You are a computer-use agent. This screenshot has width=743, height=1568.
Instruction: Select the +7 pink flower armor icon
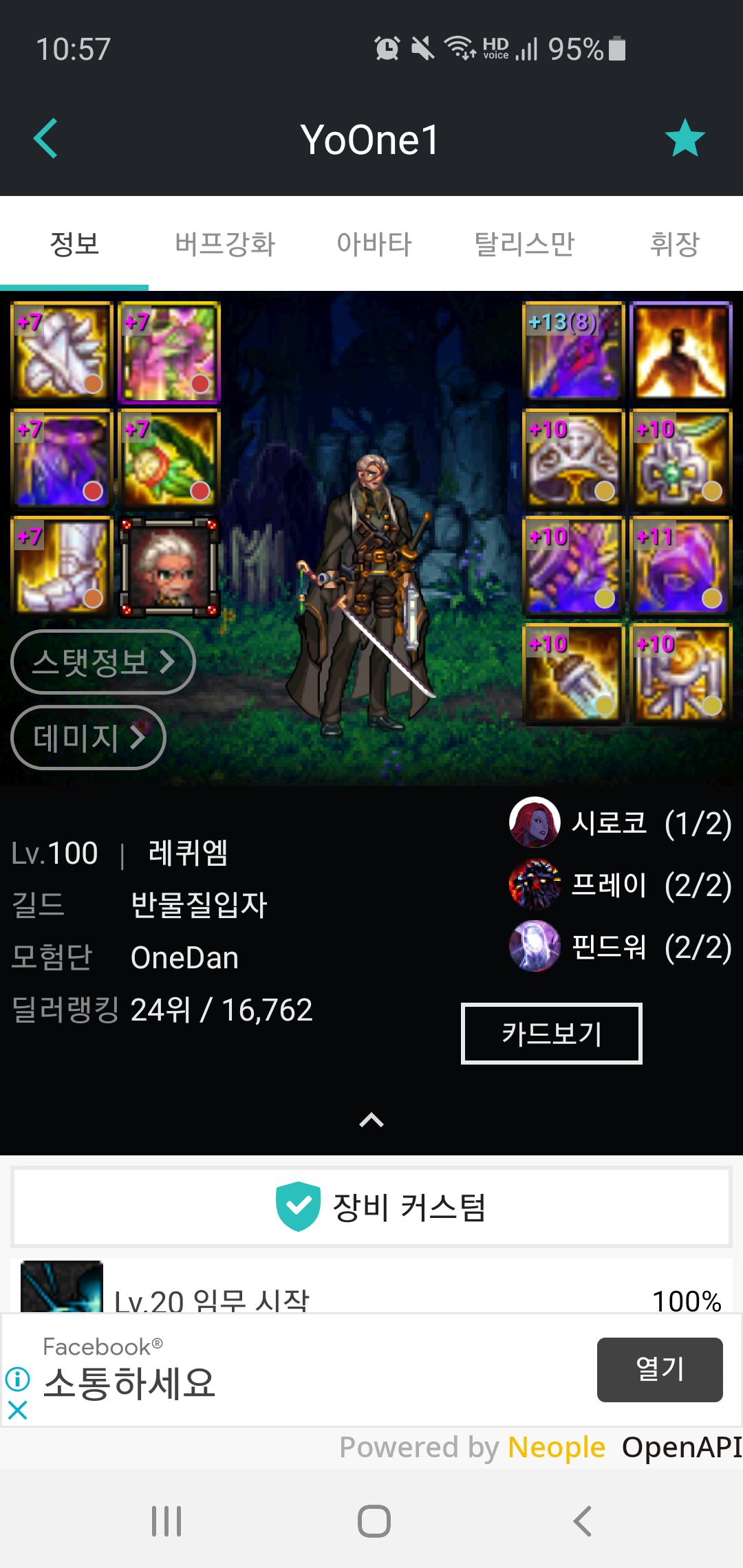pyautogui.click(x=169, y=351)
